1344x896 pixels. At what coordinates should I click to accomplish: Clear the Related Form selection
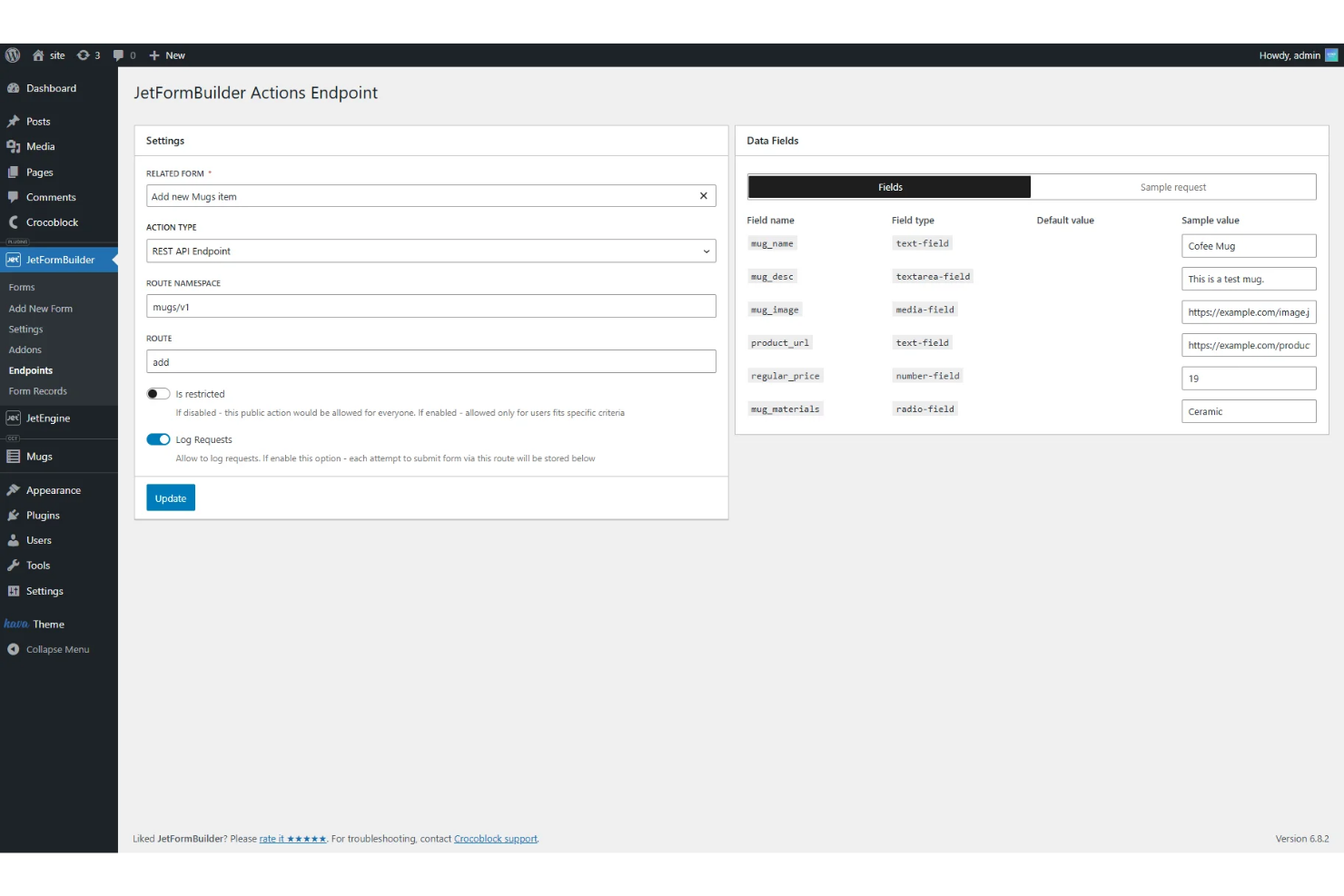(703, 195)
